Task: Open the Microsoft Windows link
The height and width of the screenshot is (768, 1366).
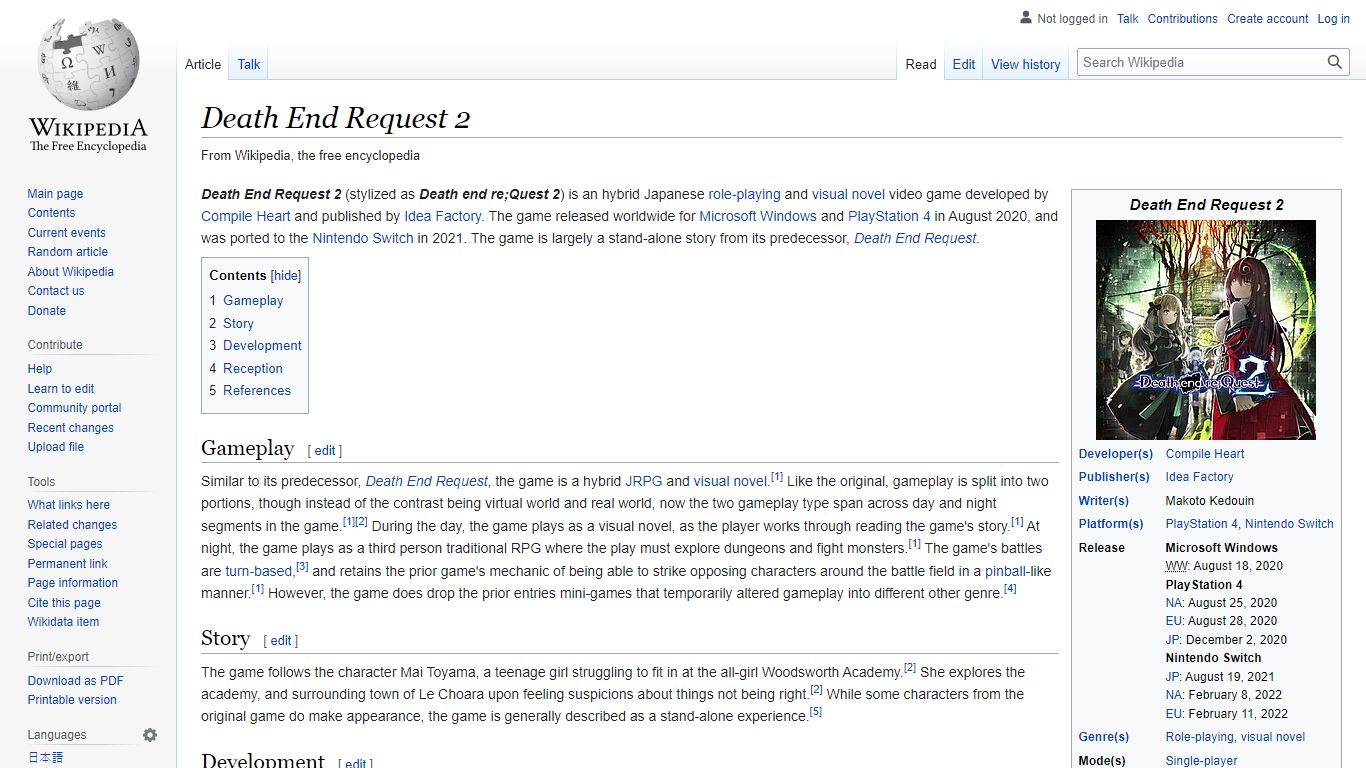Action: pyautogui.click(x=758, y=216)
